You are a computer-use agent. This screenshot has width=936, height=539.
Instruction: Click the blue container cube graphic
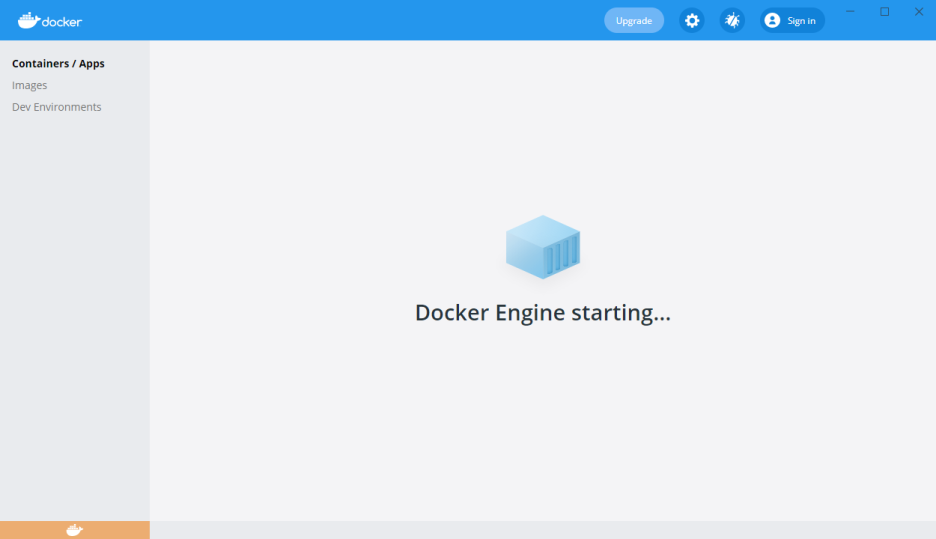543,247
